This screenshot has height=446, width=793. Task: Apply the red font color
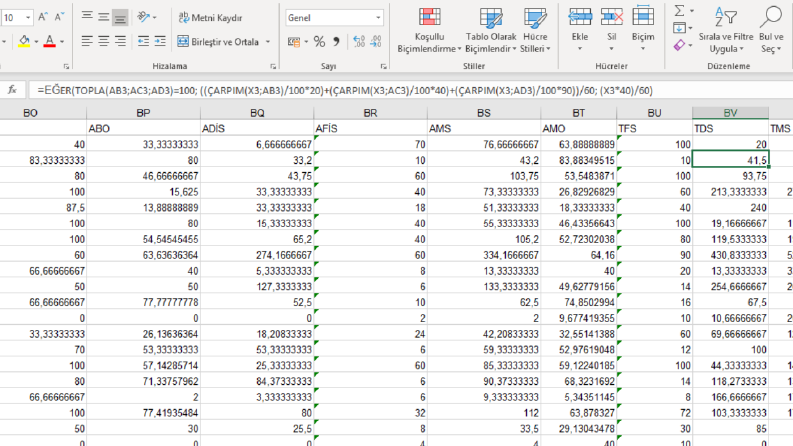click(x=49, y=41)
